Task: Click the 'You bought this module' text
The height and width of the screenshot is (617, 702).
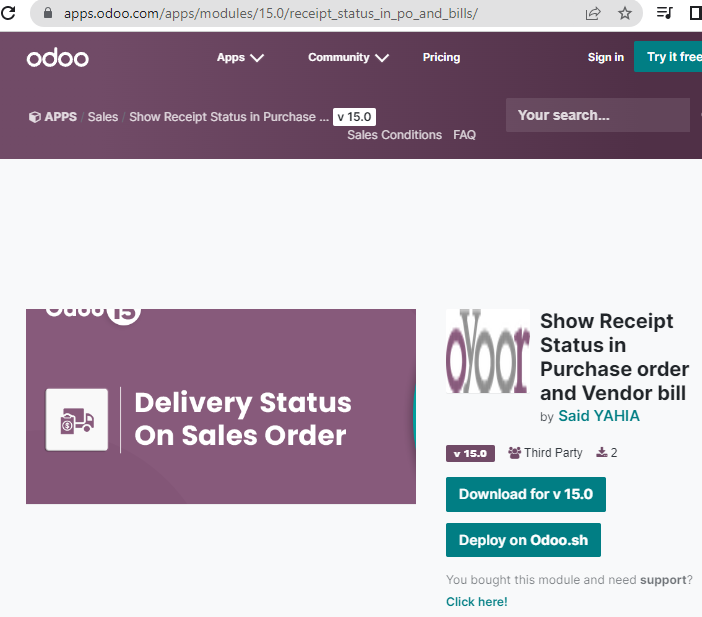Action: click(x=569, y=580)
